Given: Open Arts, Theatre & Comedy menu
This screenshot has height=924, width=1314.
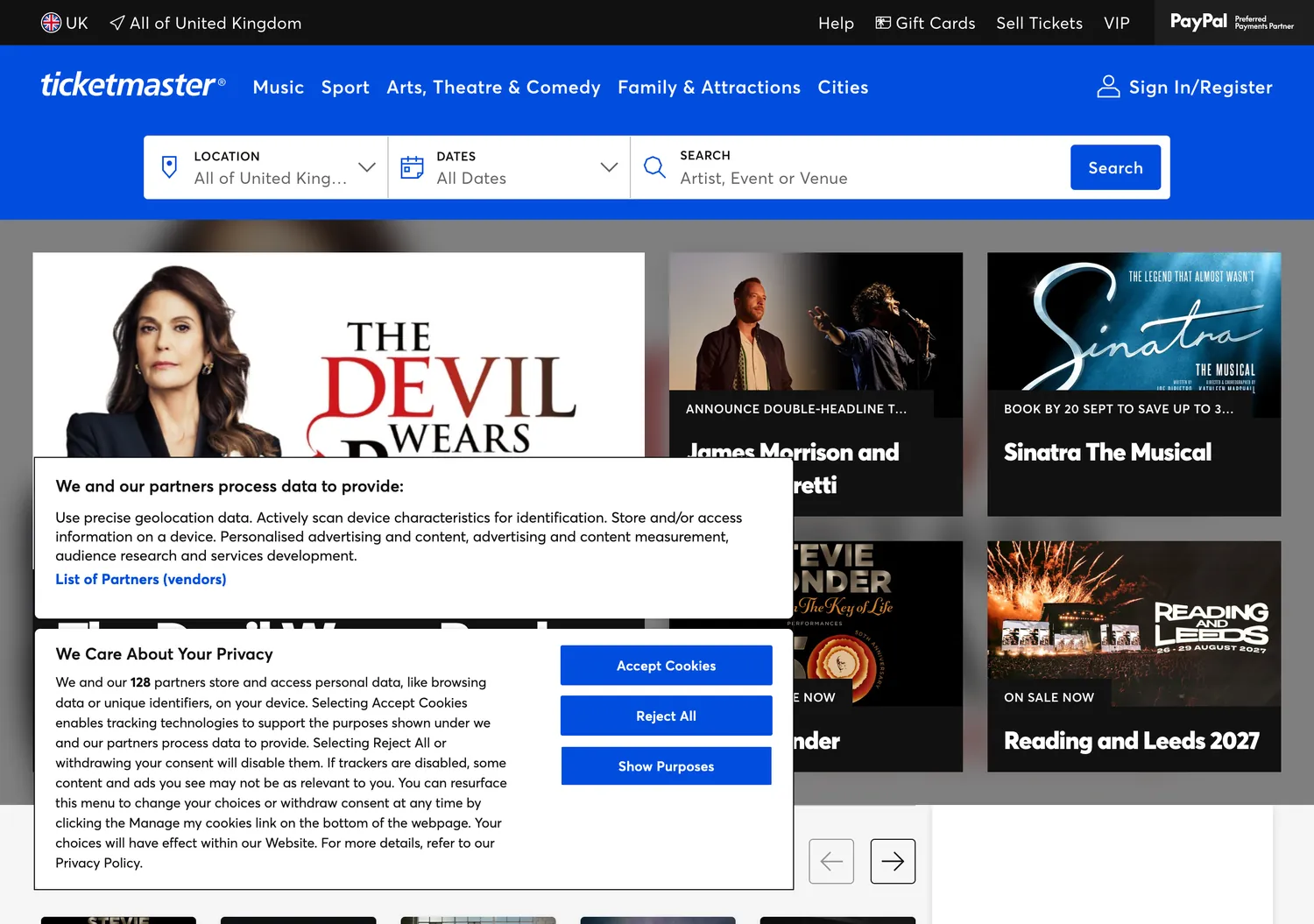Looking at the screenshot, I should pyautogui.click(x=493, y=88).
